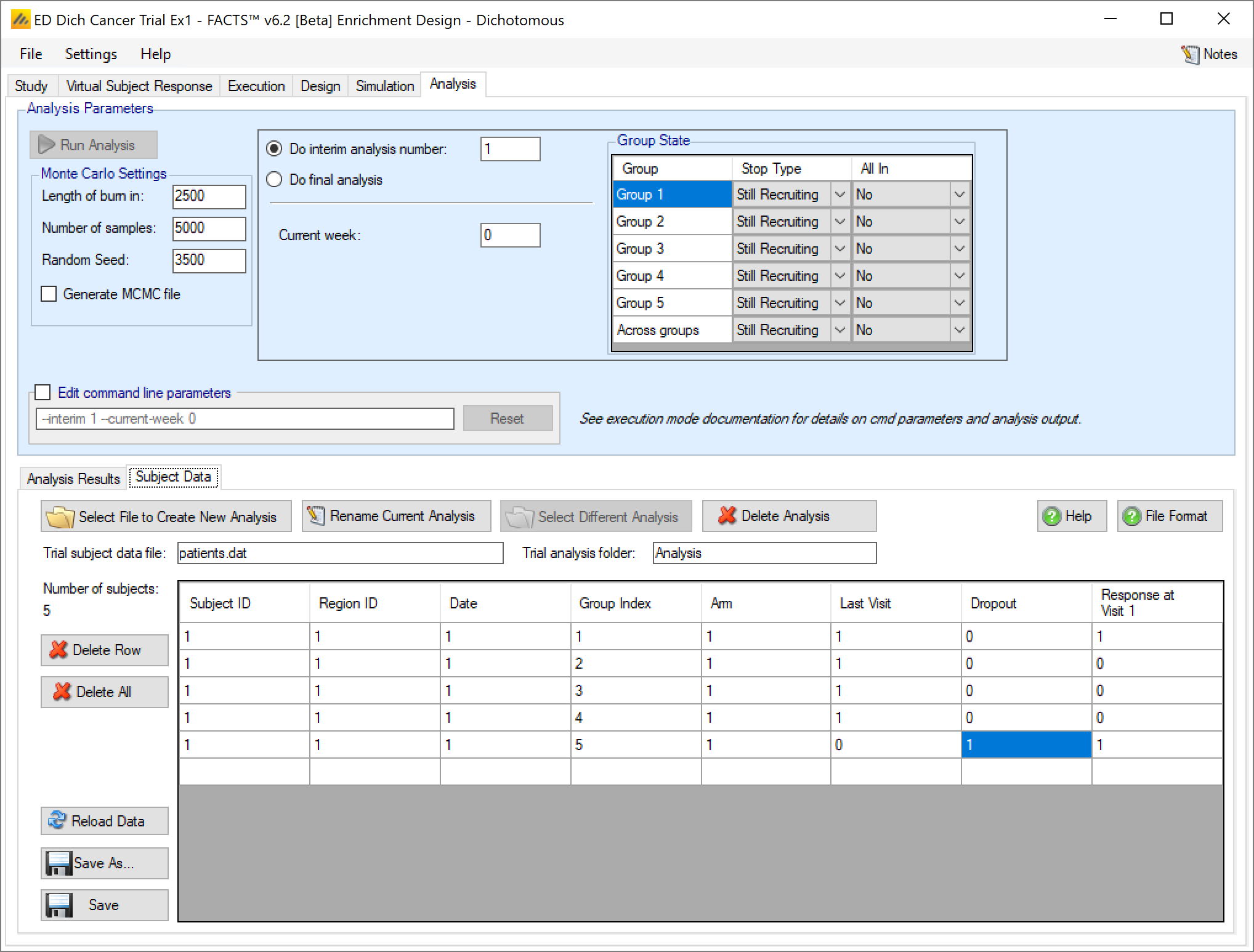Select the Do final analysis radio button
1254x952 pixels.
coord(274,179)
